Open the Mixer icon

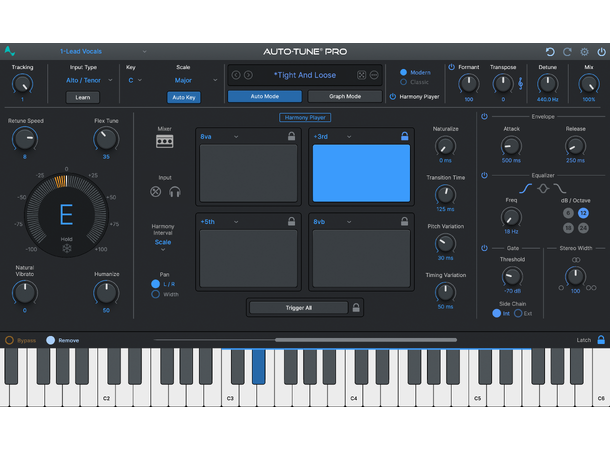[x=165, y=141]
